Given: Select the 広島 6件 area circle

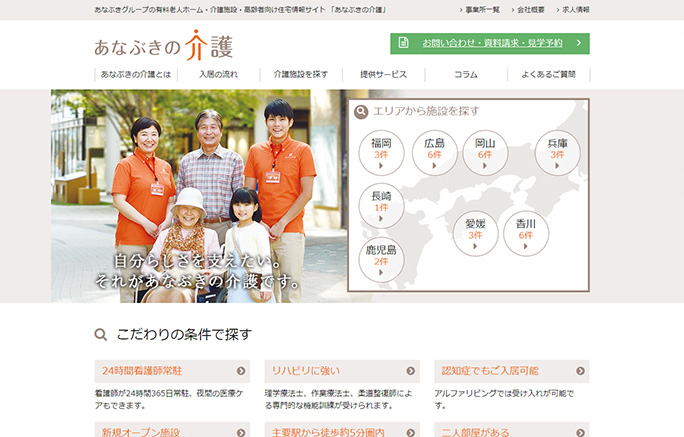Looking at the screenshot, I should tap(434, 152).
